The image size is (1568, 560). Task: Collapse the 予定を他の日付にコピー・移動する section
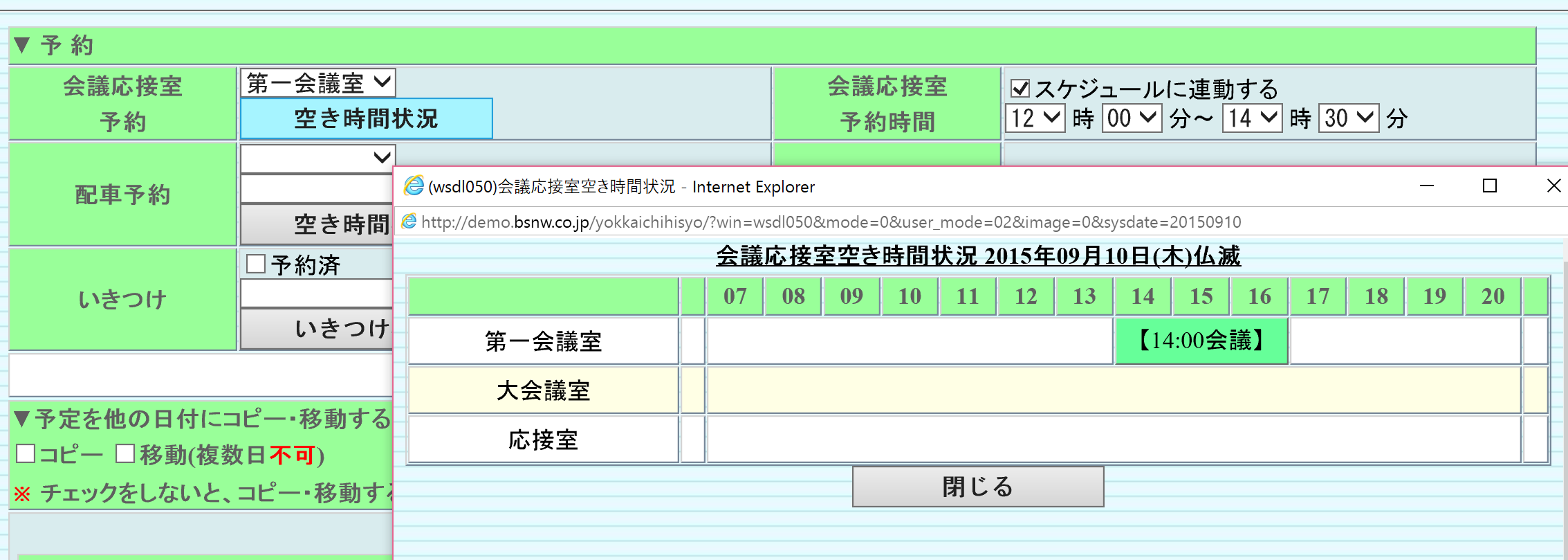point(22,419)
